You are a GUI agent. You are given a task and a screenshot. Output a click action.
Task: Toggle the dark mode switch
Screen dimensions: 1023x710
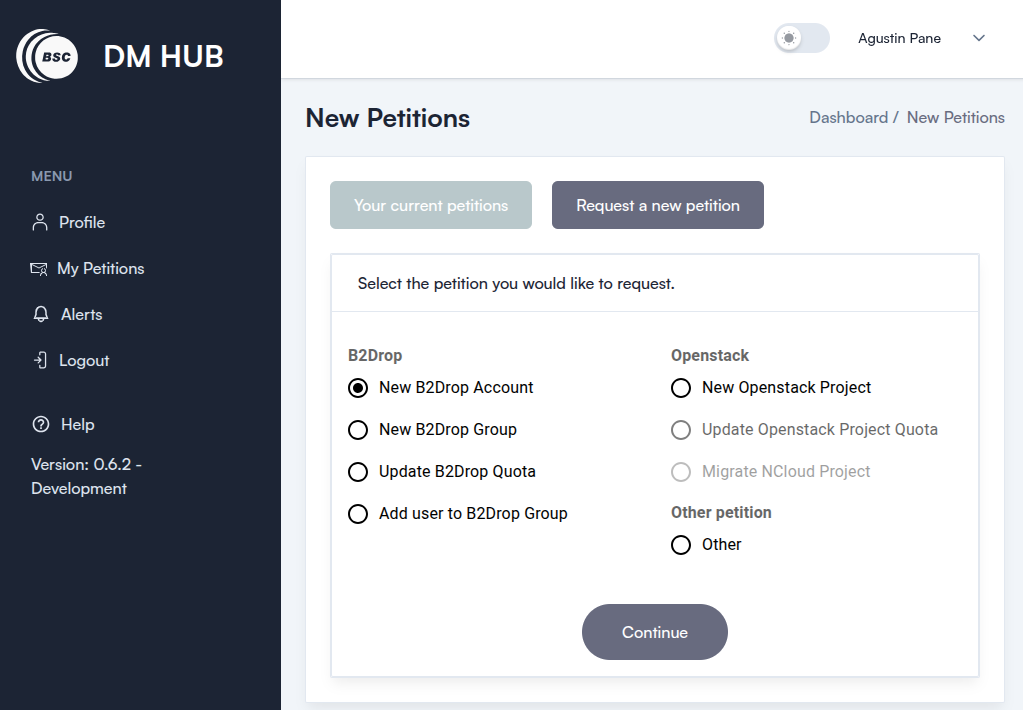pos(801,38)
